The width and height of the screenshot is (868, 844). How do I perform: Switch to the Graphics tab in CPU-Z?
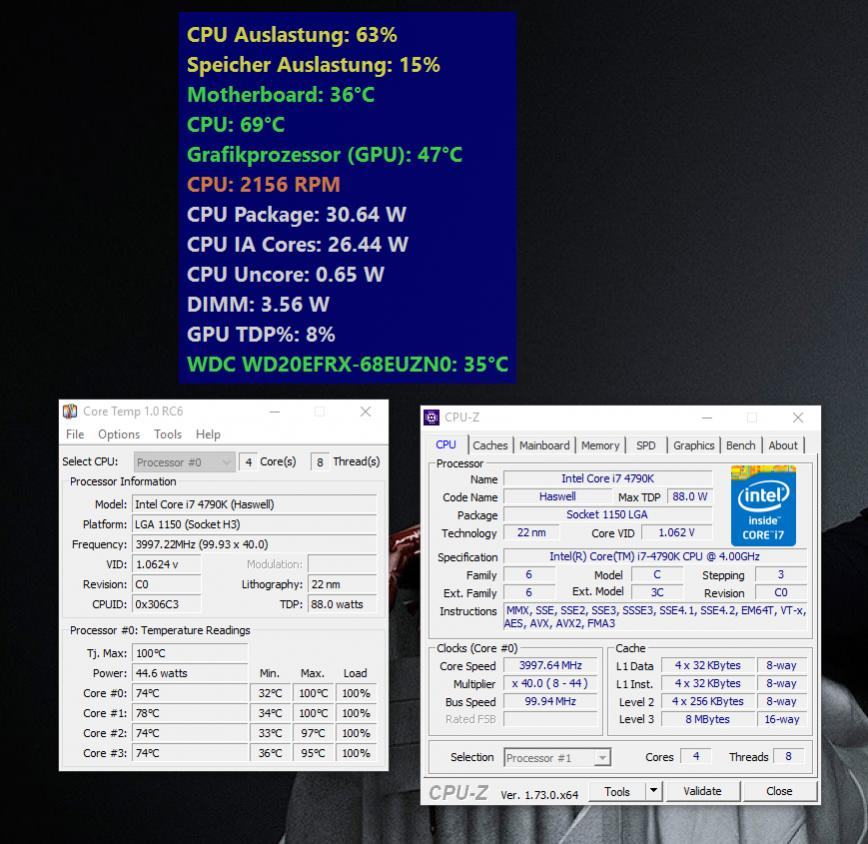coord(694,446)
